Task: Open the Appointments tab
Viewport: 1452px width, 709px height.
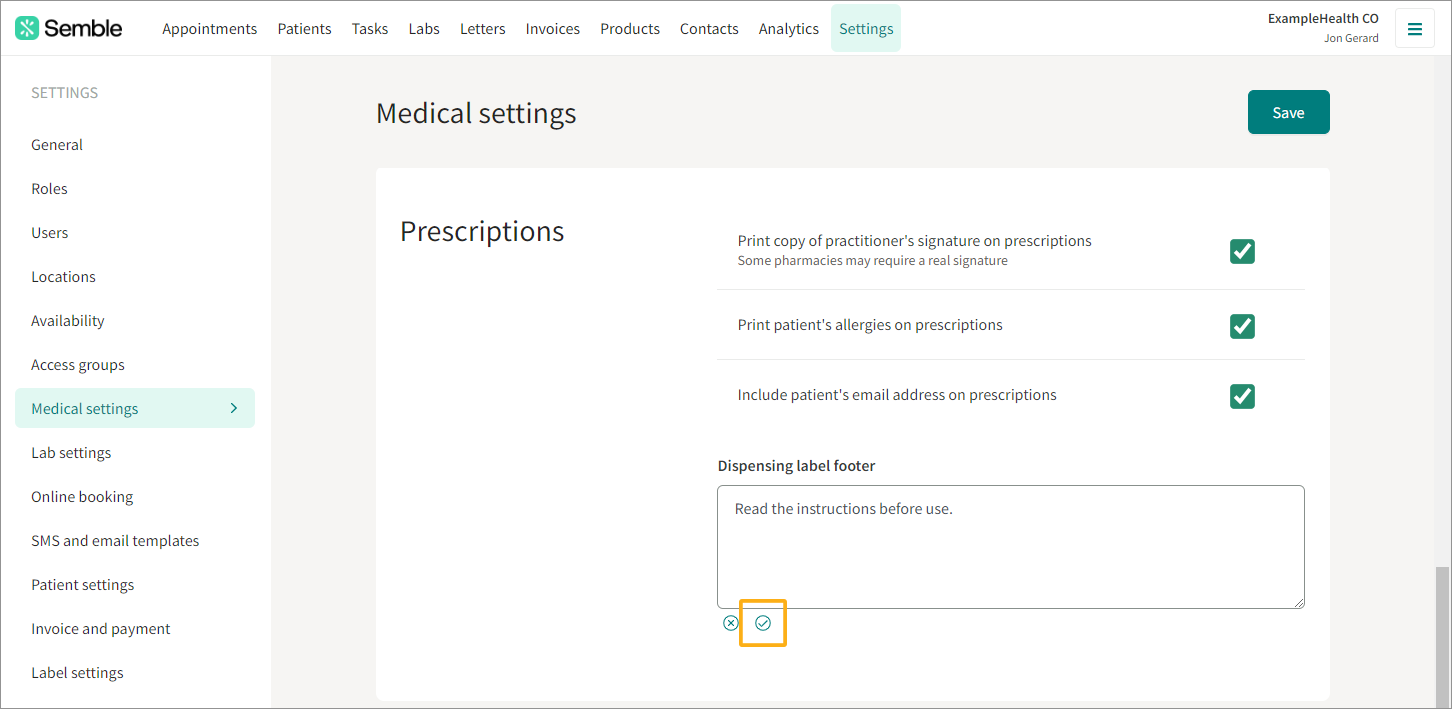Action: 210,28
